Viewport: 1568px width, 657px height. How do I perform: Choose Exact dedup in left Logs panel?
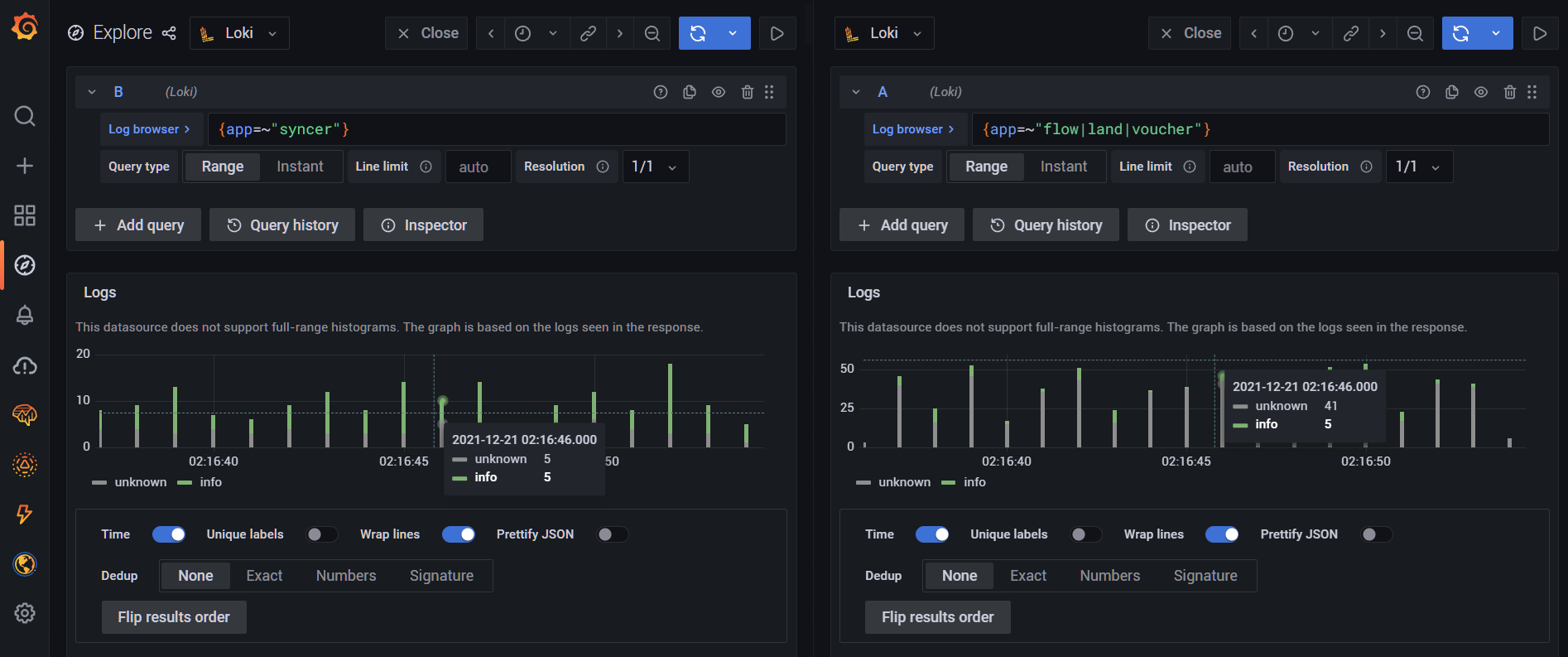[x=264, y=576]
